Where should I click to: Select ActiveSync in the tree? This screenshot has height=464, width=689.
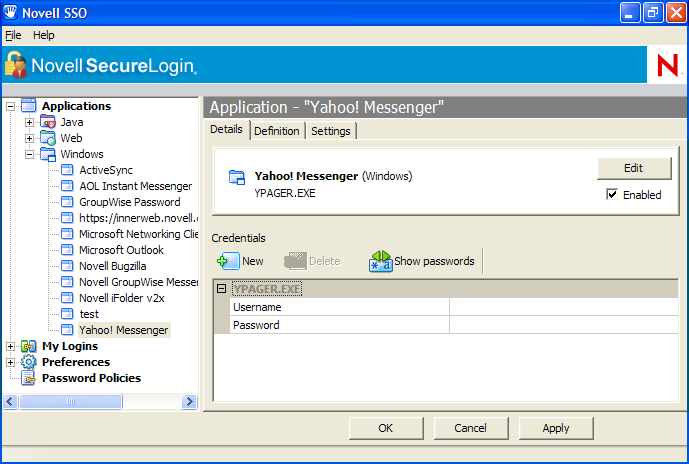106,170
